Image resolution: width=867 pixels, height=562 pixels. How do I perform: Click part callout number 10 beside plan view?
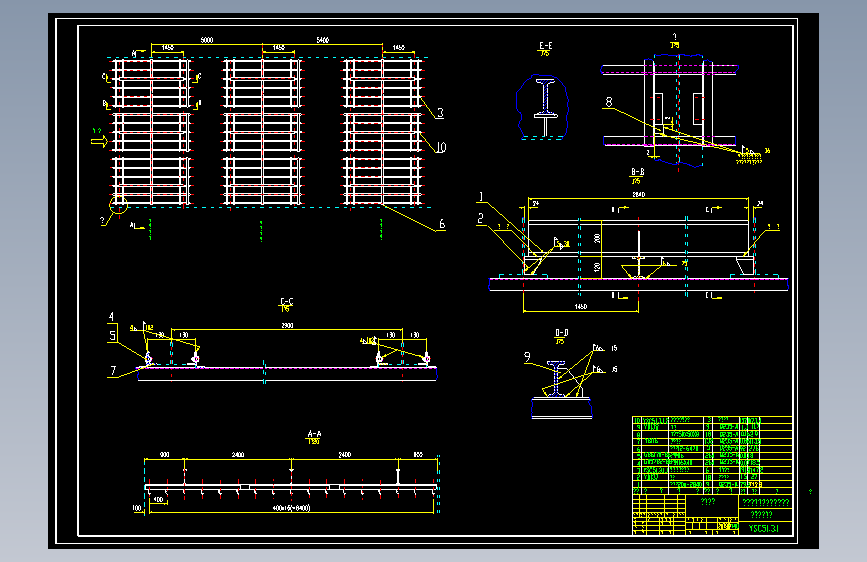coord(441,147)
